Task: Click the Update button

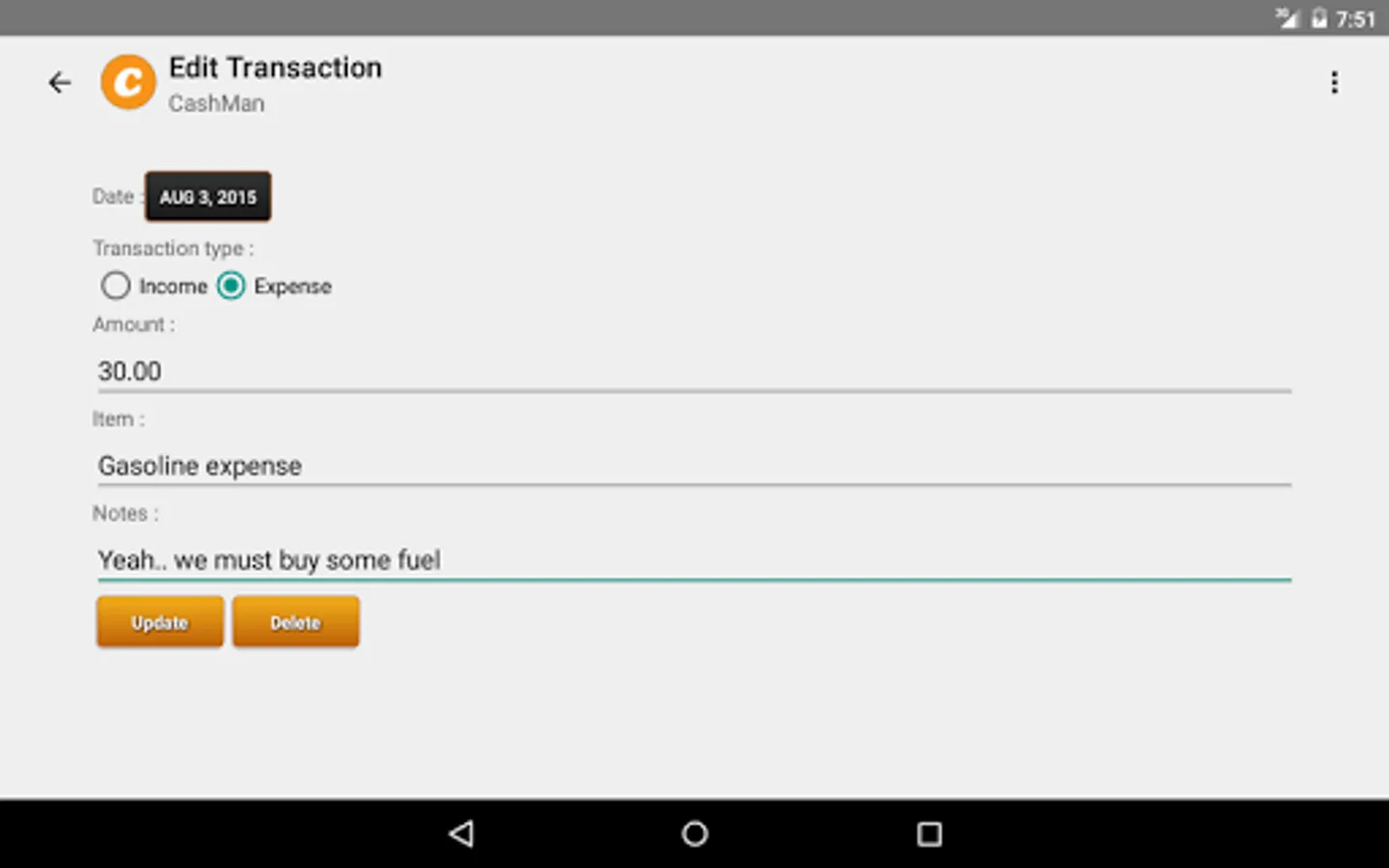Action: coord(160,622)
